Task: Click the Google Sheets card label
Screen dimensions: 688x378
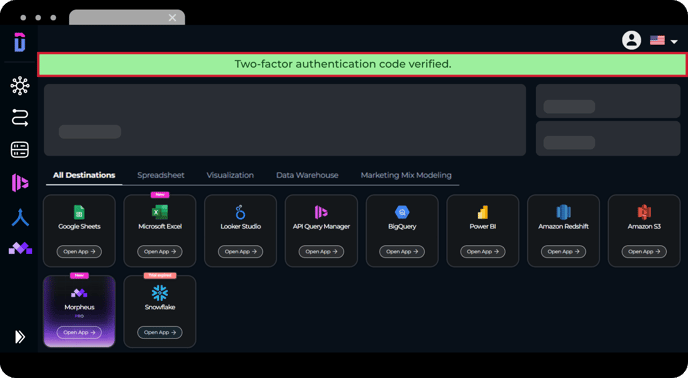Action: [x=79, y=227]
